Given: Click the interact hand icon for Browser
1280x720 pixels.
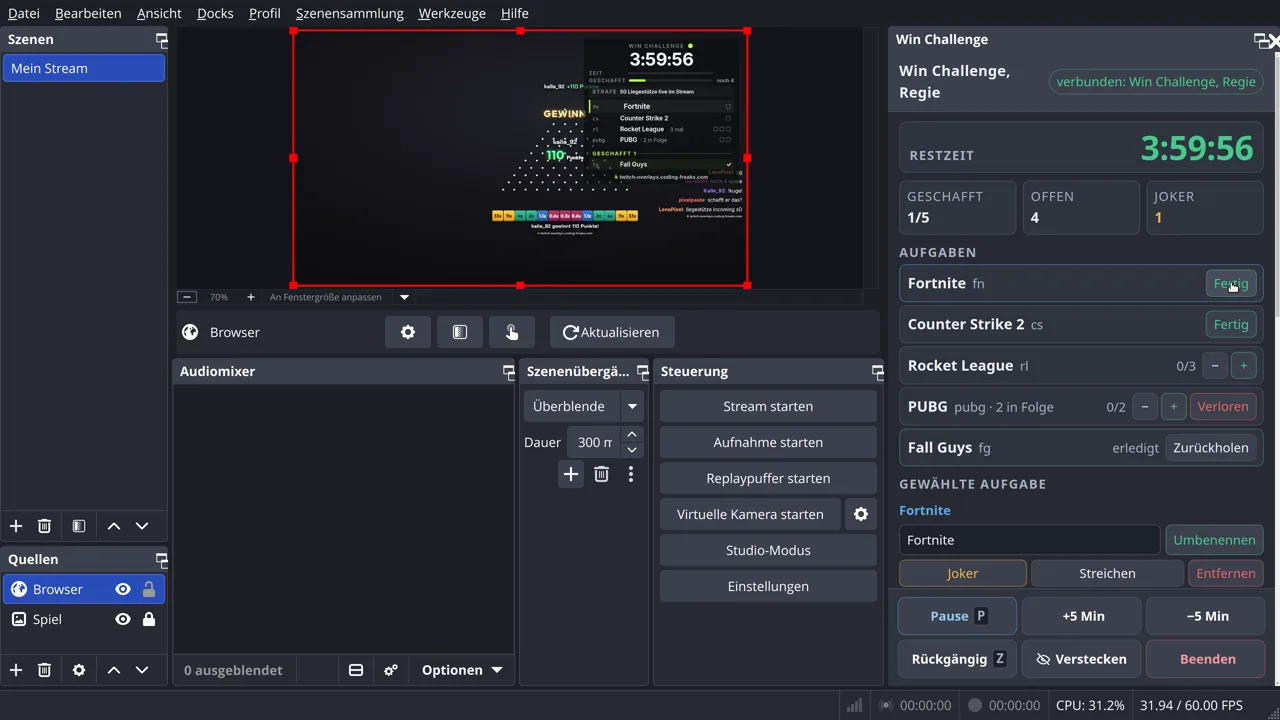Looking at the screenshot, I should pos(512,332).
